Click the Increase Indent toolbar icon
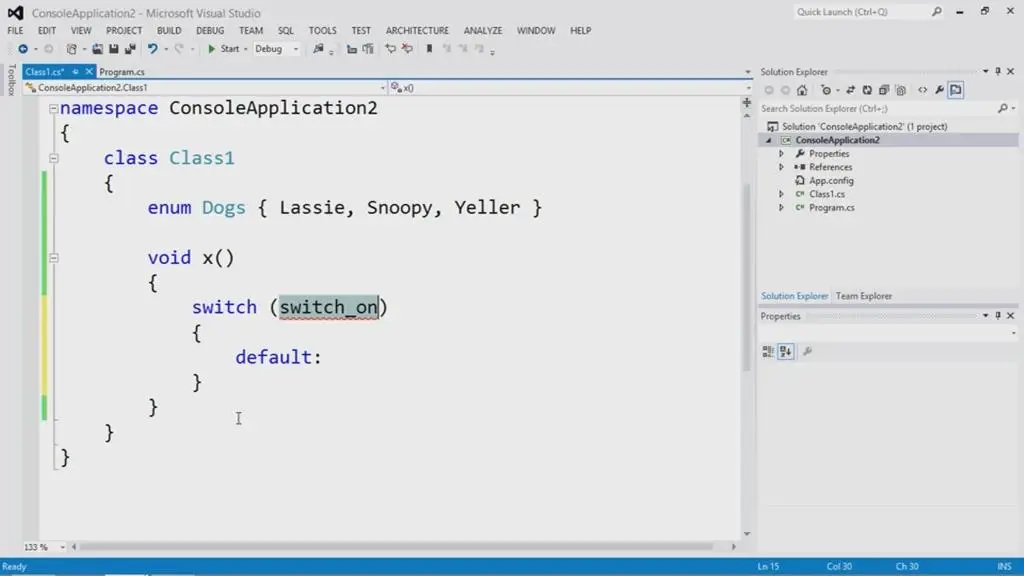This screenshot has width=1024, height=576. [368, 49]
